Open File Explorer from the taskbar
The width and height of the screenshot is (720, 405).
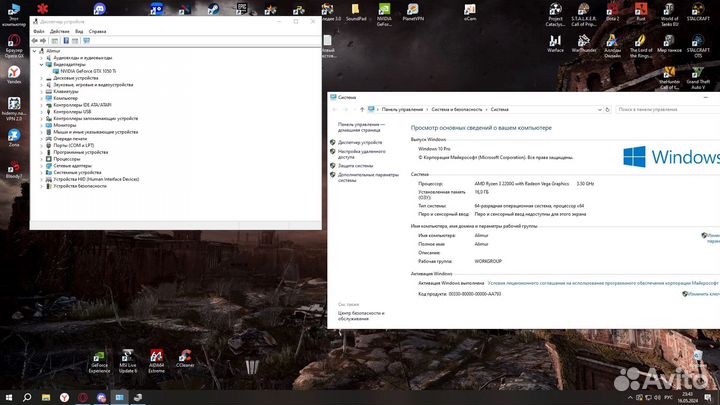point(46,397)
